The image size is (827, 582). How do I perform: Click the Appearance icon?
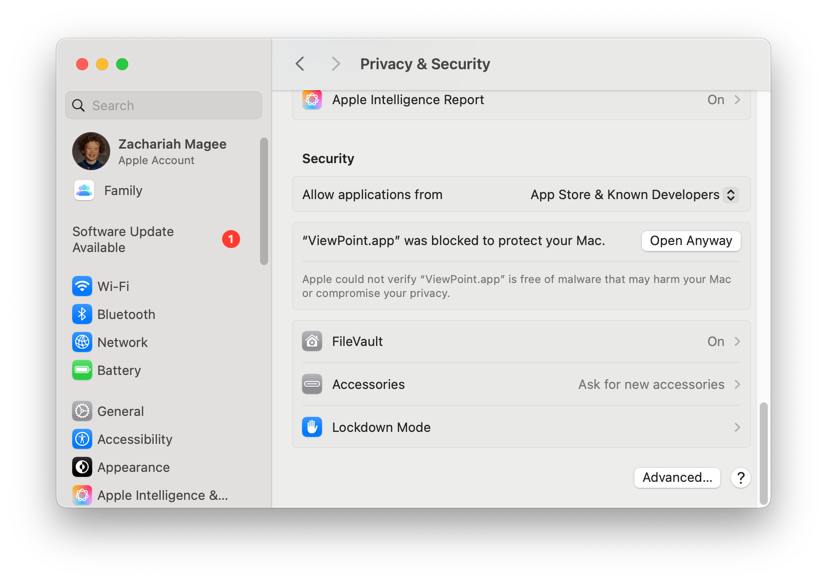point(82,467)
